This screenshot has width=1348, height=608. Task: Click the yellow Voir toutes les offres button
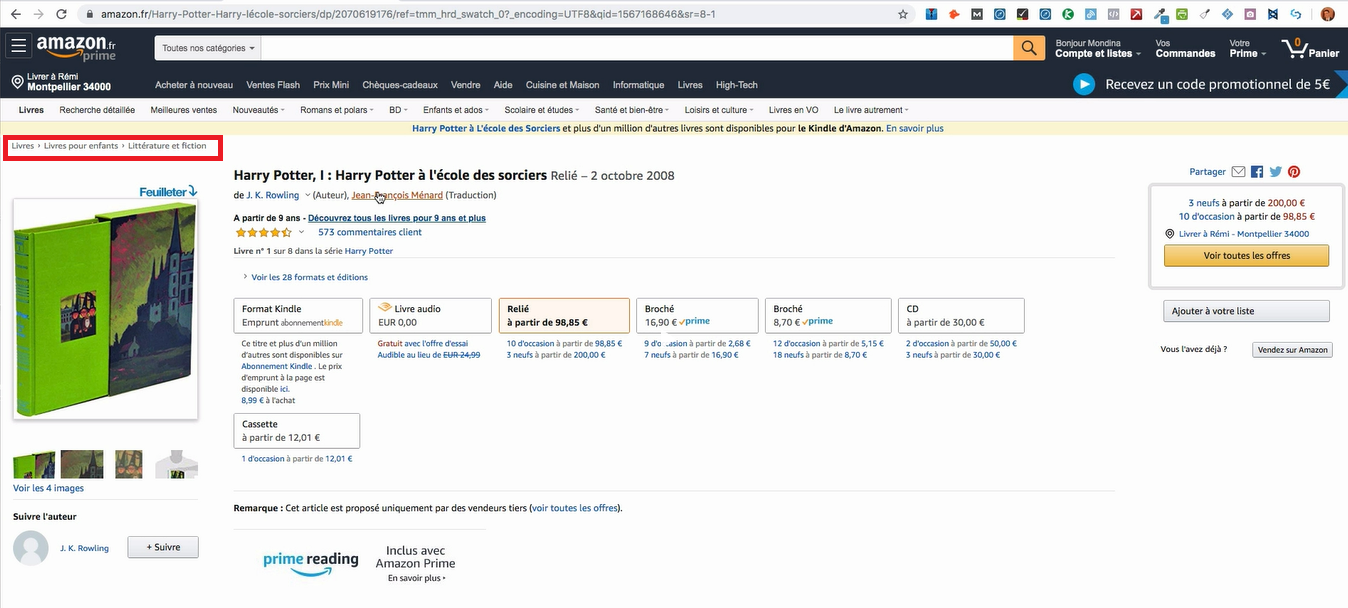tap(1246, 256)
